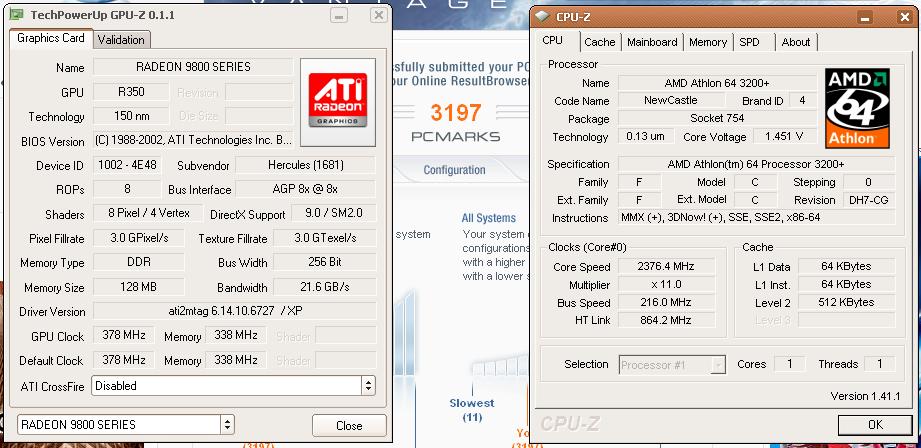
Task: Click the Memory Size value 128 MB
Action: coord(139,287)
